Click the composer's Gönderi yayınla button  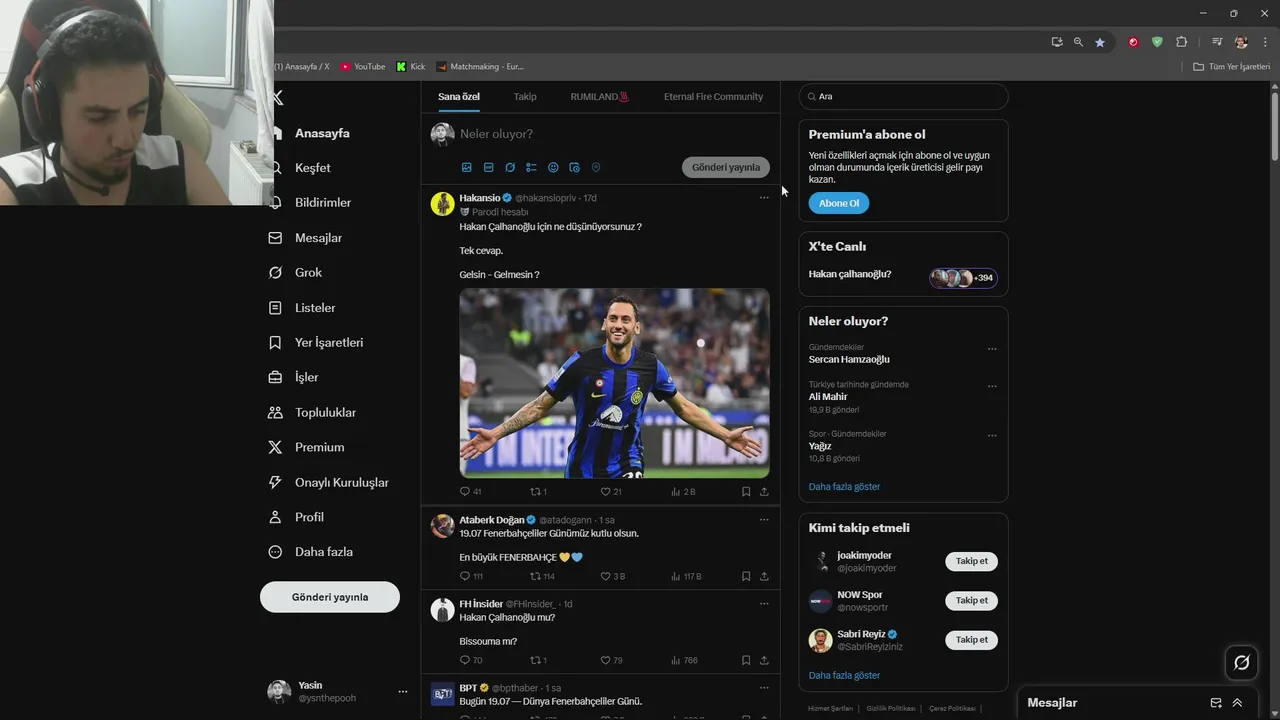click(x=726, y=167)
